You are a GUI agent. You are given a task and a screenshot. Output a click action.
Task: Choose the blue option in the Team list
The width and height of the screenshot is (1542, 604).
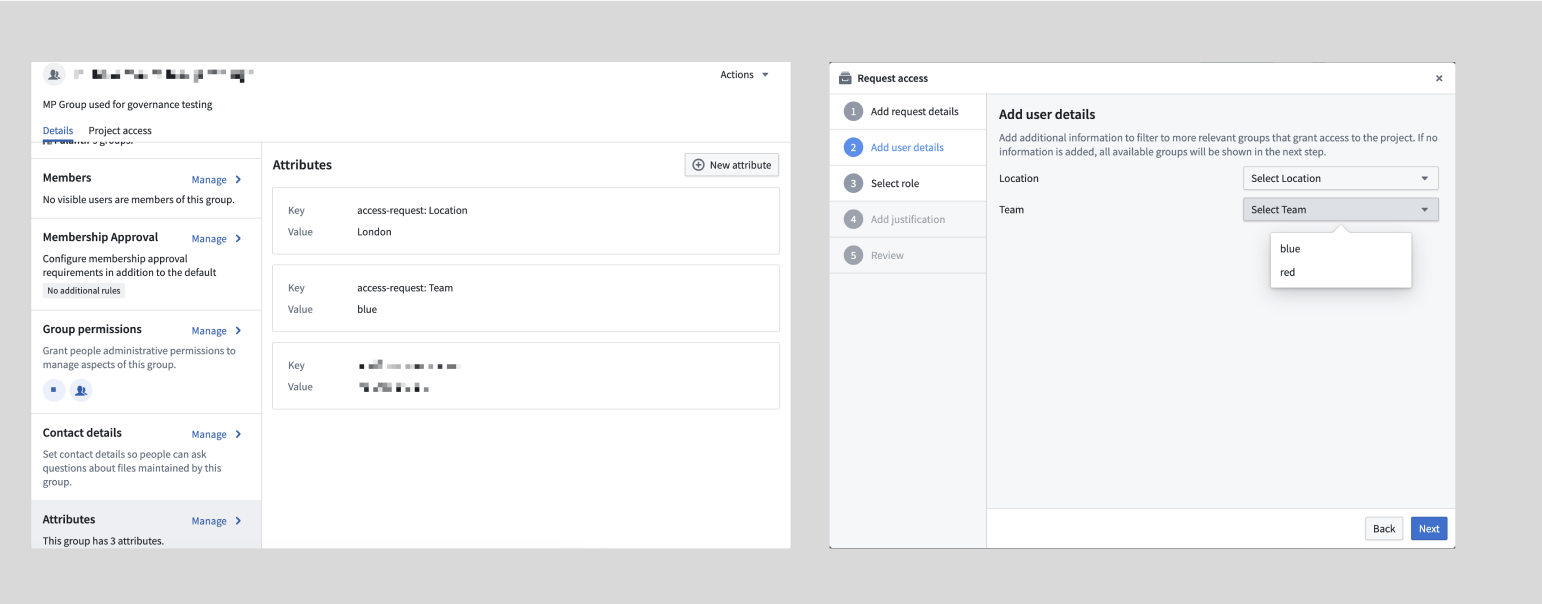1340,249
